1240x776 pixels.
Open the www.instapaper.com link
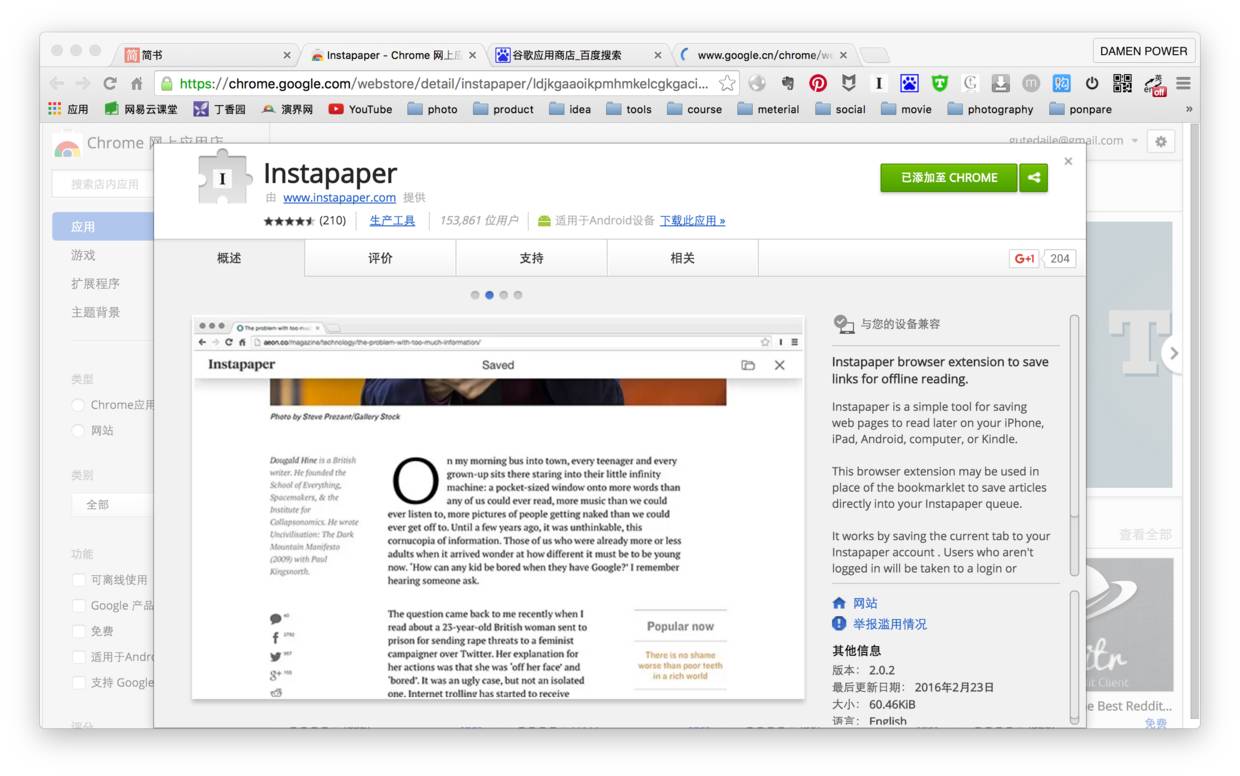[x=339, y=198]
